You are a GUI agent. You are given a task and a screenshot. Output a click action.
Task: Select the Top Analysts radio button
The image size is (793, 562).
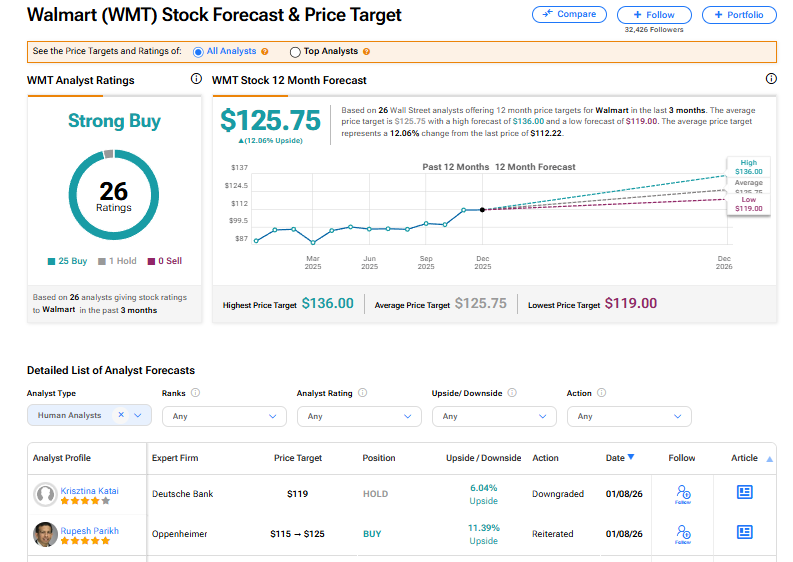[295, 52]
